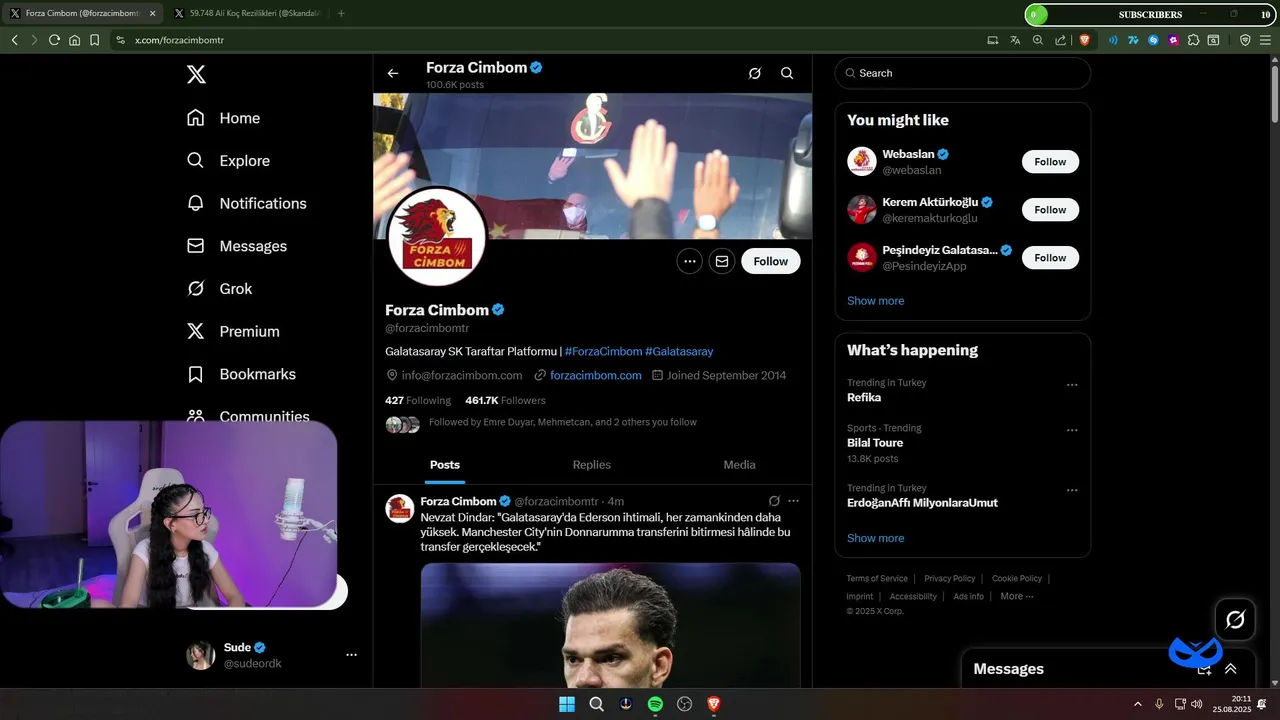Open the Notifications page
The image size is (1280, 720).
click(x=246, y=203)
